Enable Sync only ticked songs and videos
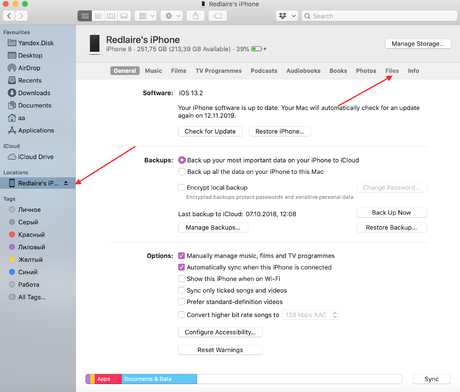This screenshot has width=460, height=392. click(181, 290)
